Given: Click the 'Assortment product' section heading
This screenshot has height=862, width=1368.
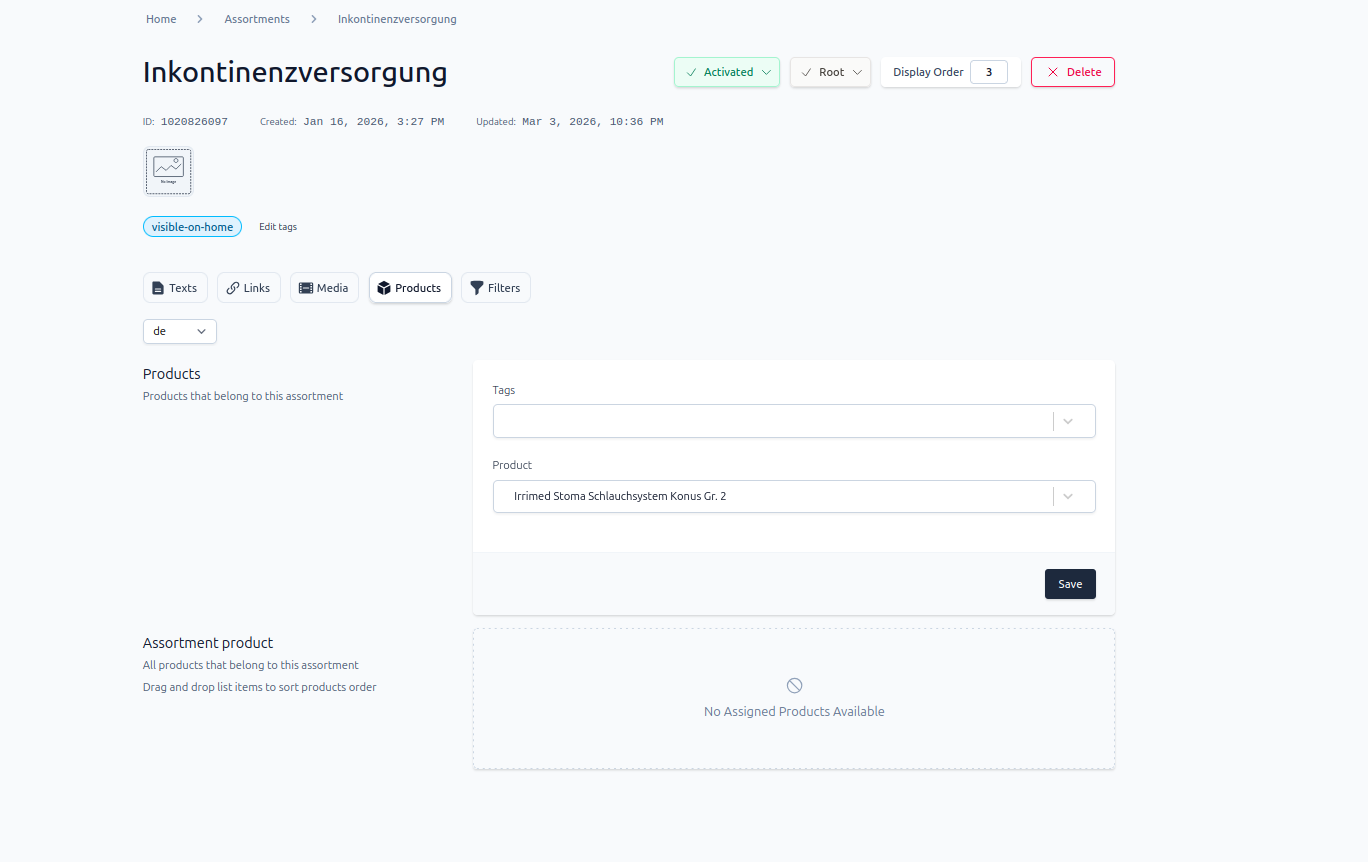Looking at the screenshot, I should tap(208, 643).
